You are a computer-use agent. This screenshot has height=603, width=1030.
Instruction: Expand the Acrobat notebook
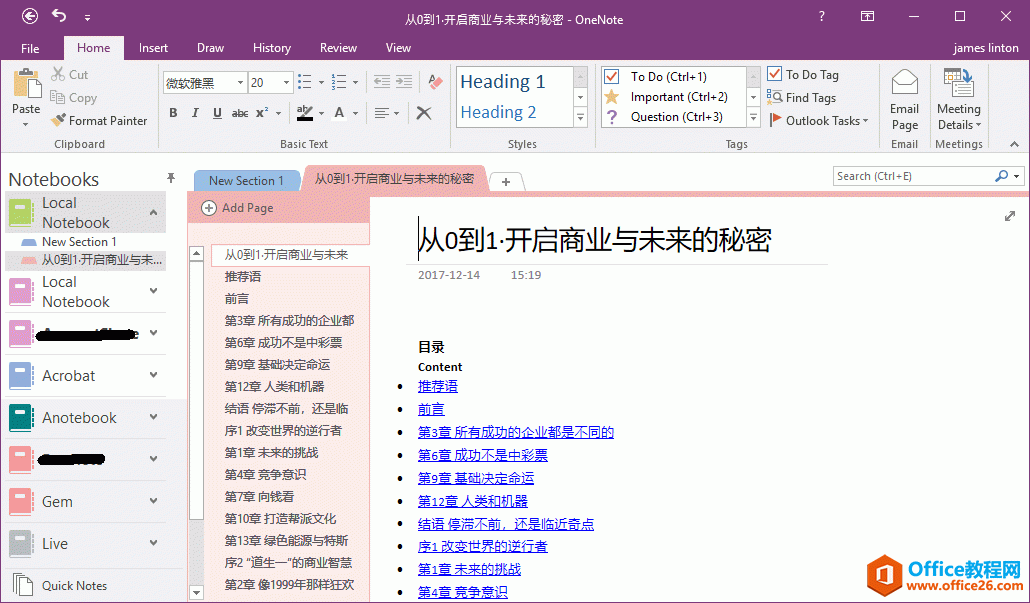point(153,375)
